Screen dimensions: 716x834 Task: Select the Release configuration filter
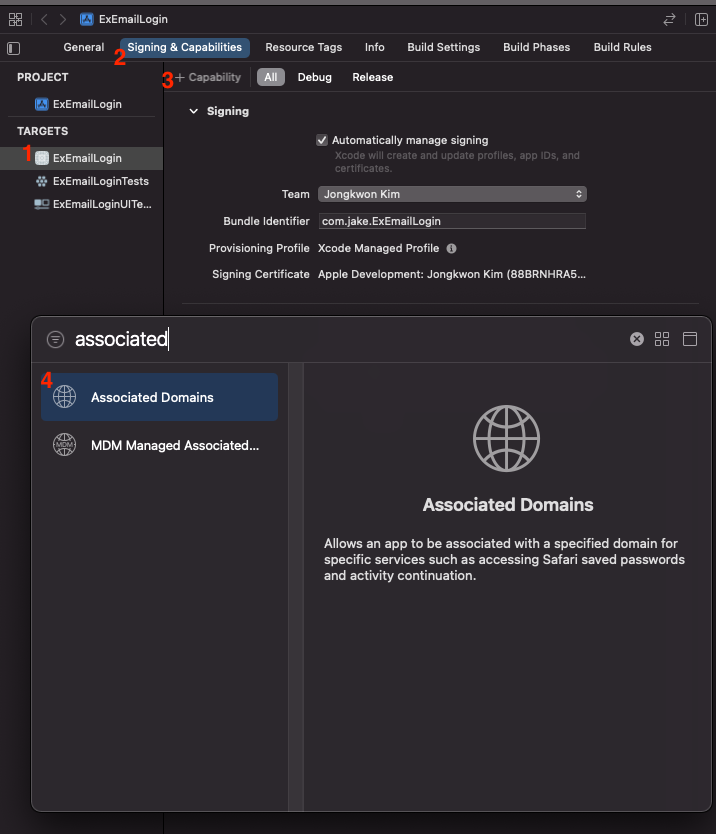372,77
